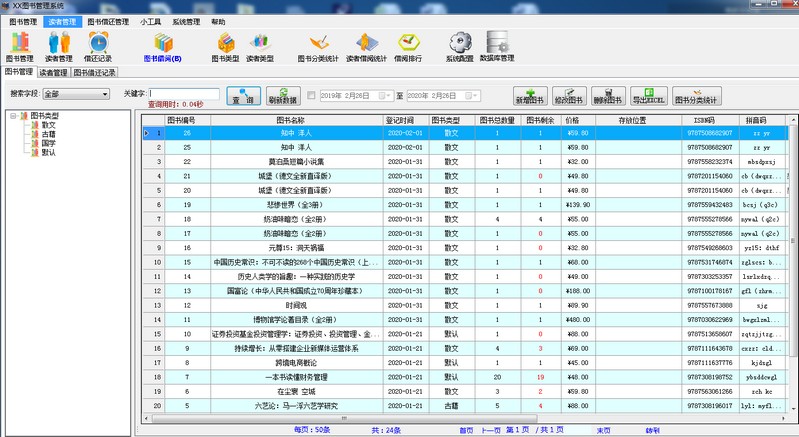Click in the 关键字 input field
799x437 pixels.
click(184, 94)
